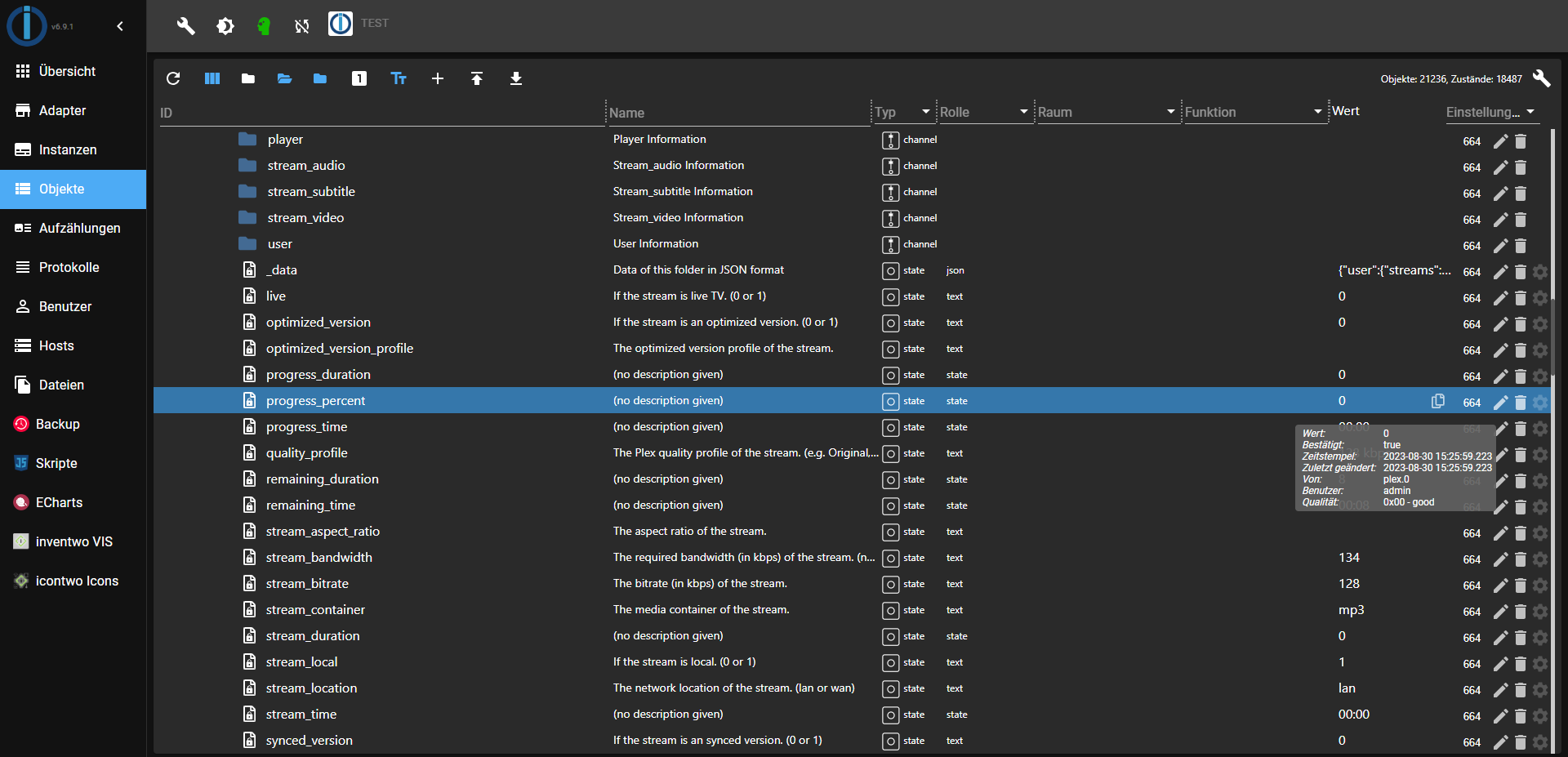The image size is (1568, 757).
Task: Upload objects with the up-arrow icon
Action: click(x=477, y=78)
